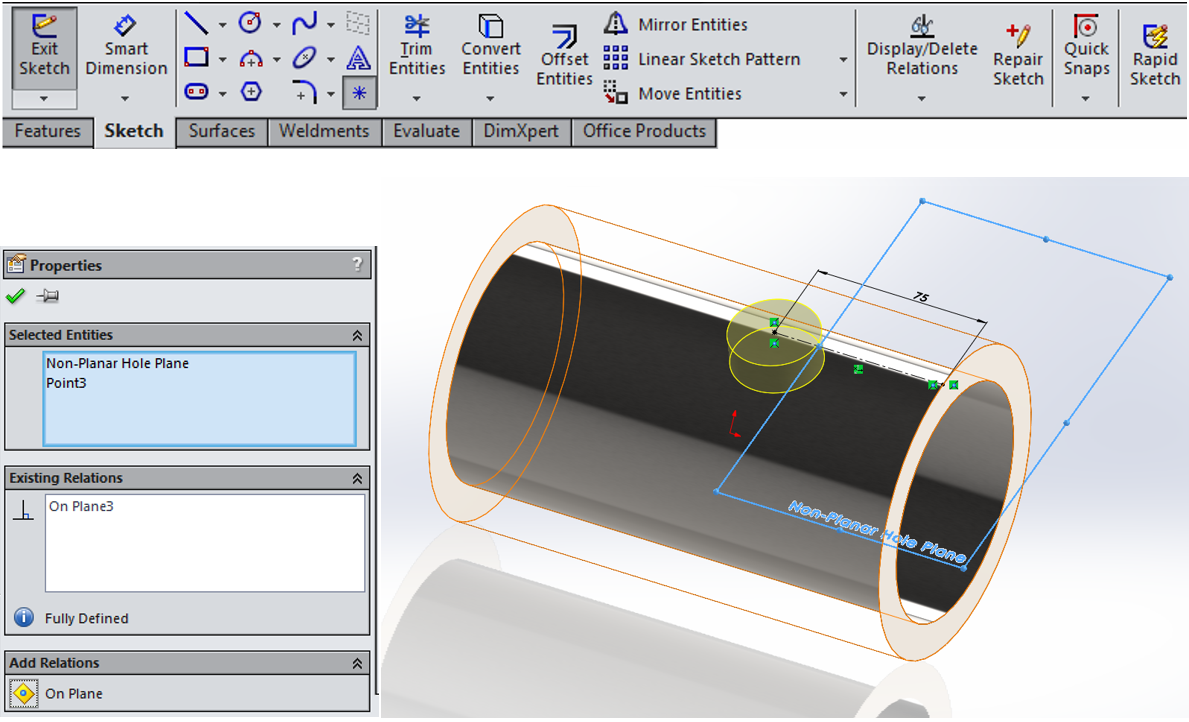Confirm with the green checkmark
Screen dimensions: 1189x722
point(16,296)
